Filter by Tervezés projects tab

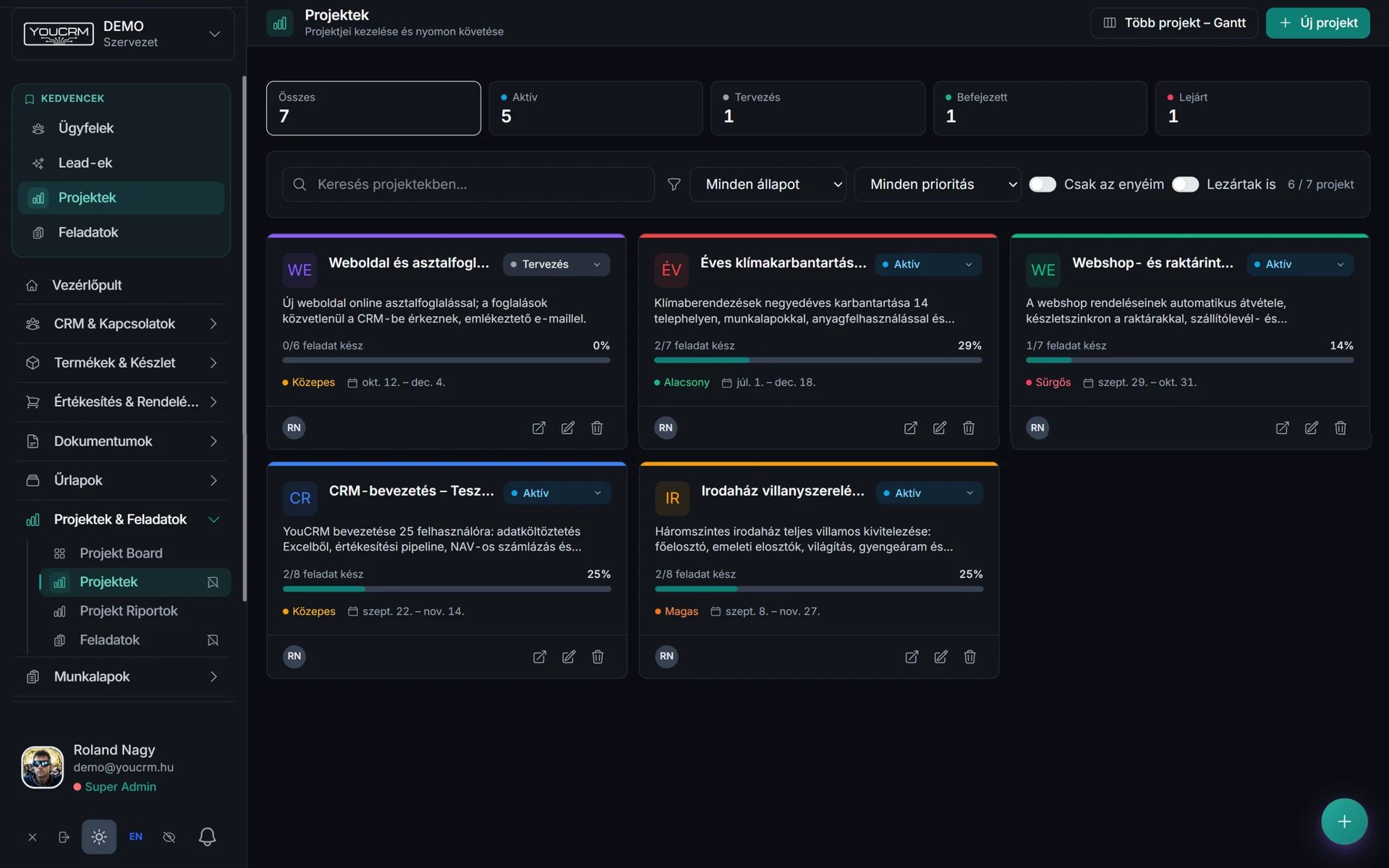(x=817, y=108)
